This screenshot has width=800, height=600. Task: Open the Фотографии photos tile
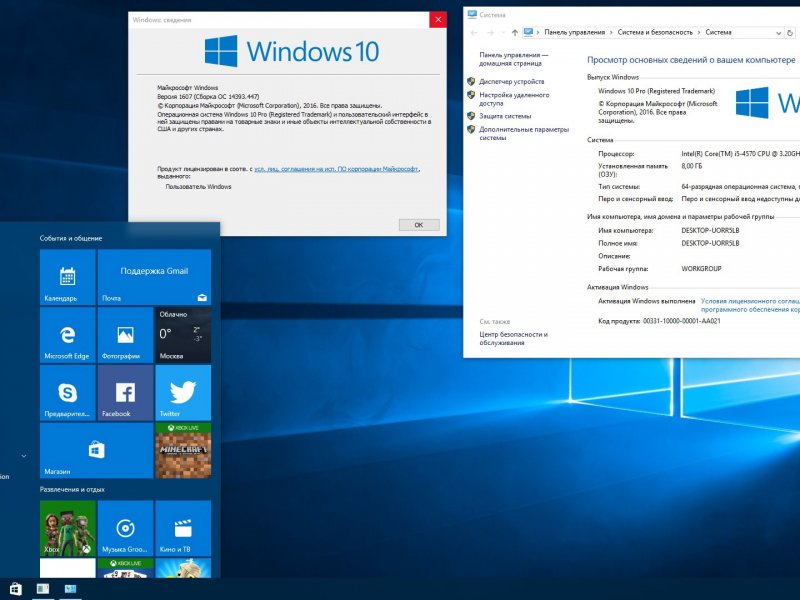(x=126, y=335)
